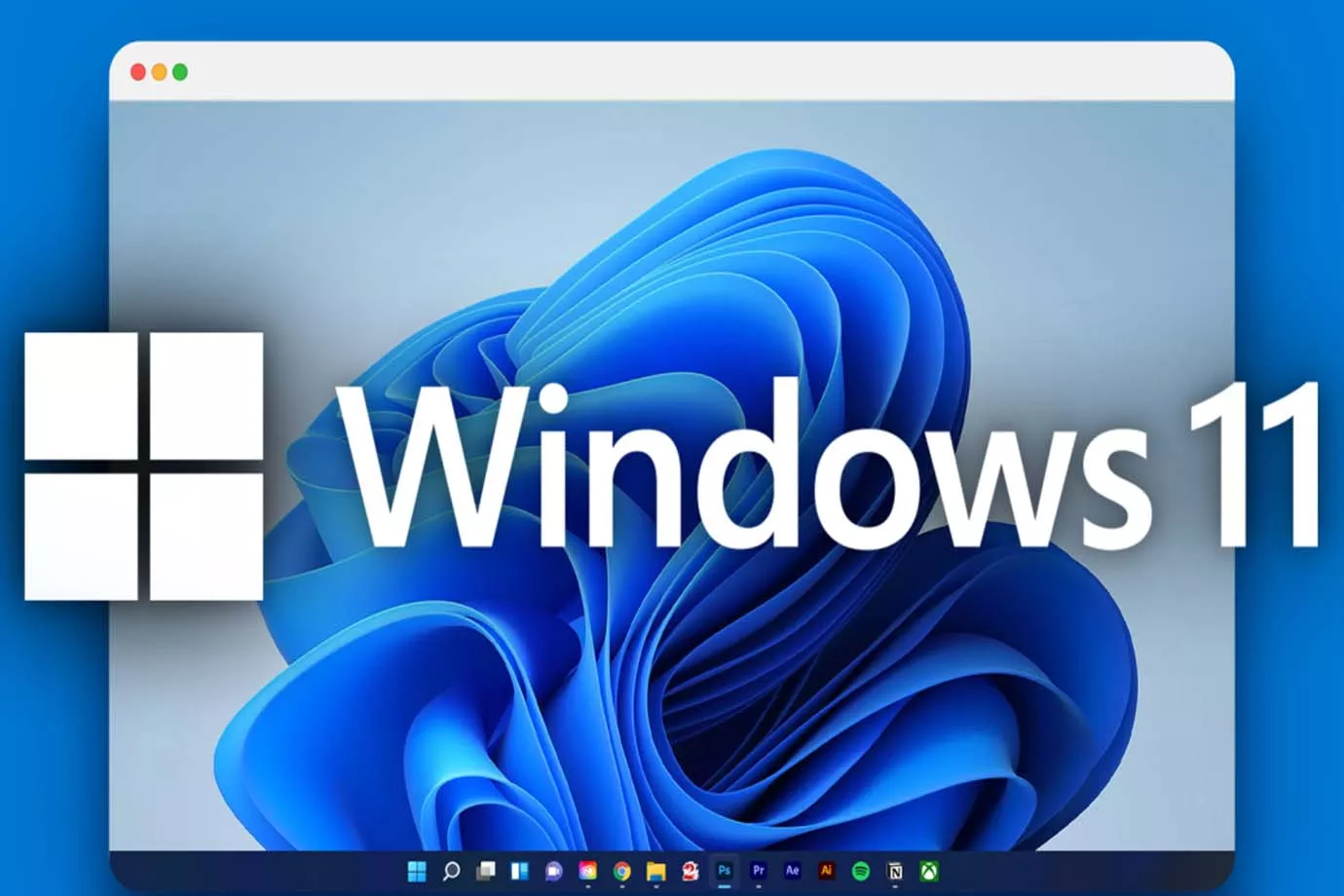Open Notion from the taskbar
The height and width of the screenshot is (896, 1344).
[x=895, y=871]
